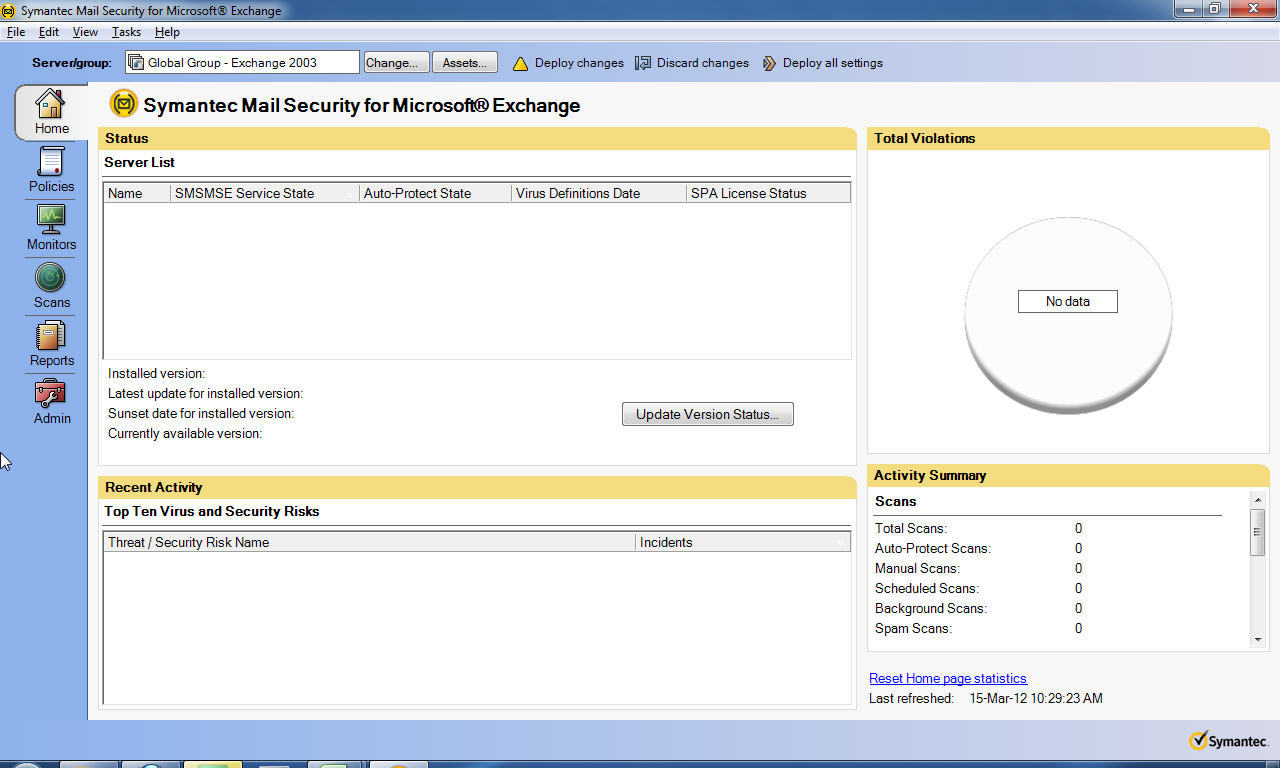The width and height of the screenshot is (1280, 768).
Task: Click Sunset date for installed version
Action: click(x=201, y=413)
